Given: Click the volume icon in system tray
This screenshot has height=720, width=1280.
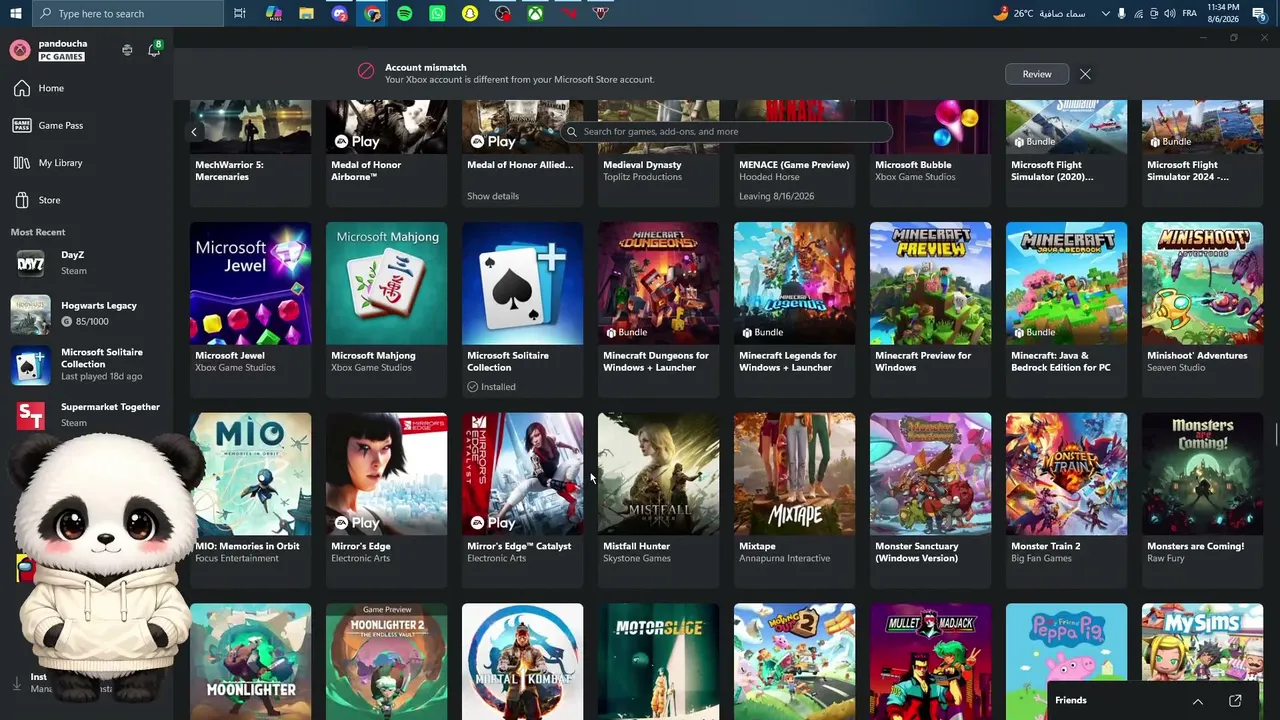Looking at the screenshot, I should [x=1170, y=13].
